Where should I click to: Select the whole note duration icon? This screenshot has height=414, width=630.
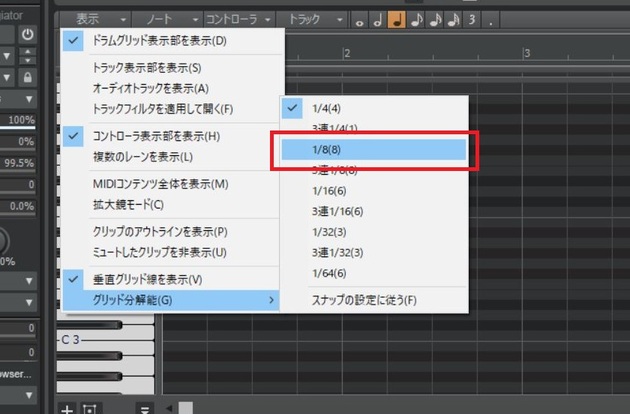coord(360,20)
